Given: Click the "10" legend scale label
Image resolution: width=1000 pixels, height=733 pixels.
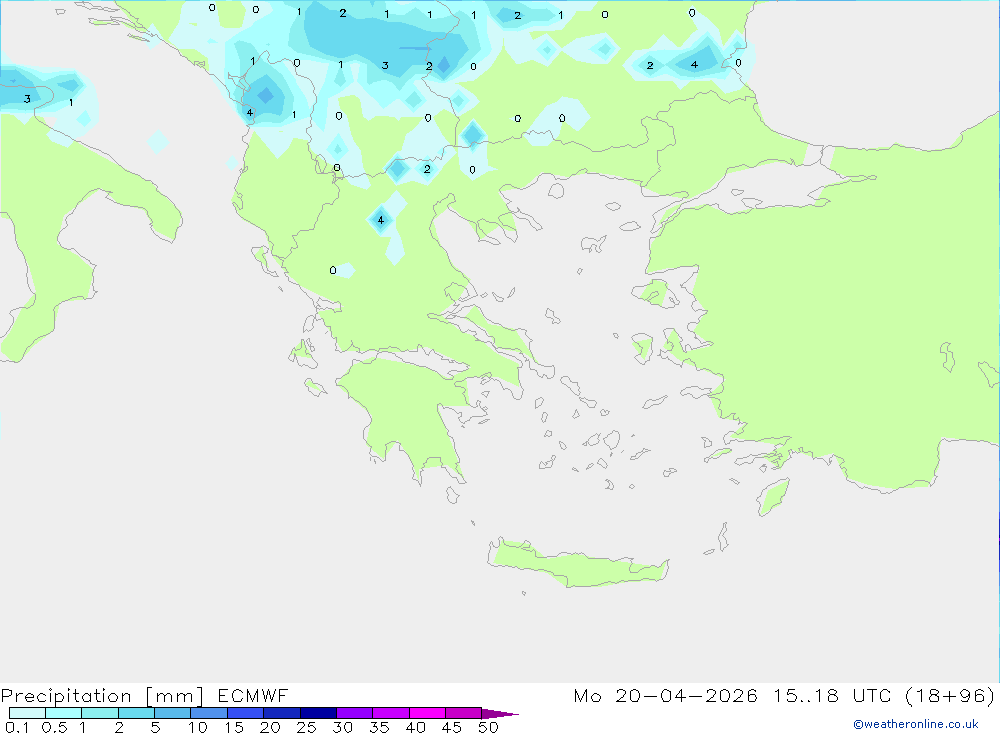Looking at the screenshot, I should pos(198,727).
